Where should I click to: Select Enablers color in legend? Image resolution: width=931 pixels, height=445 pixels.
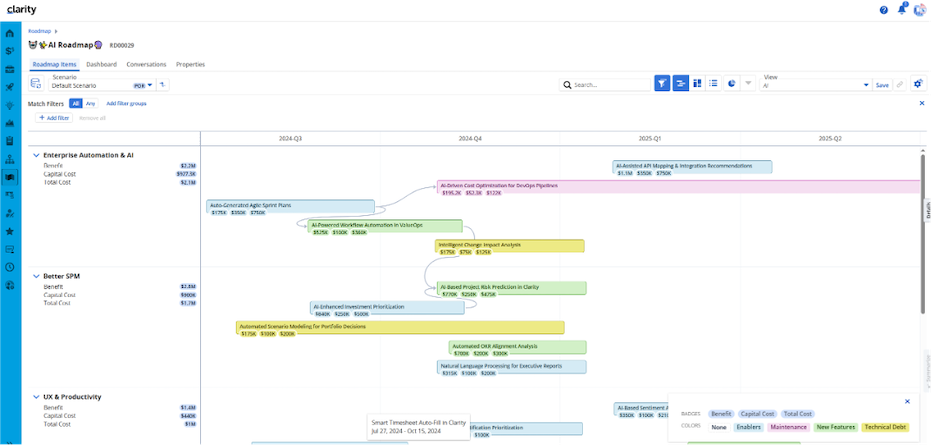748,427
